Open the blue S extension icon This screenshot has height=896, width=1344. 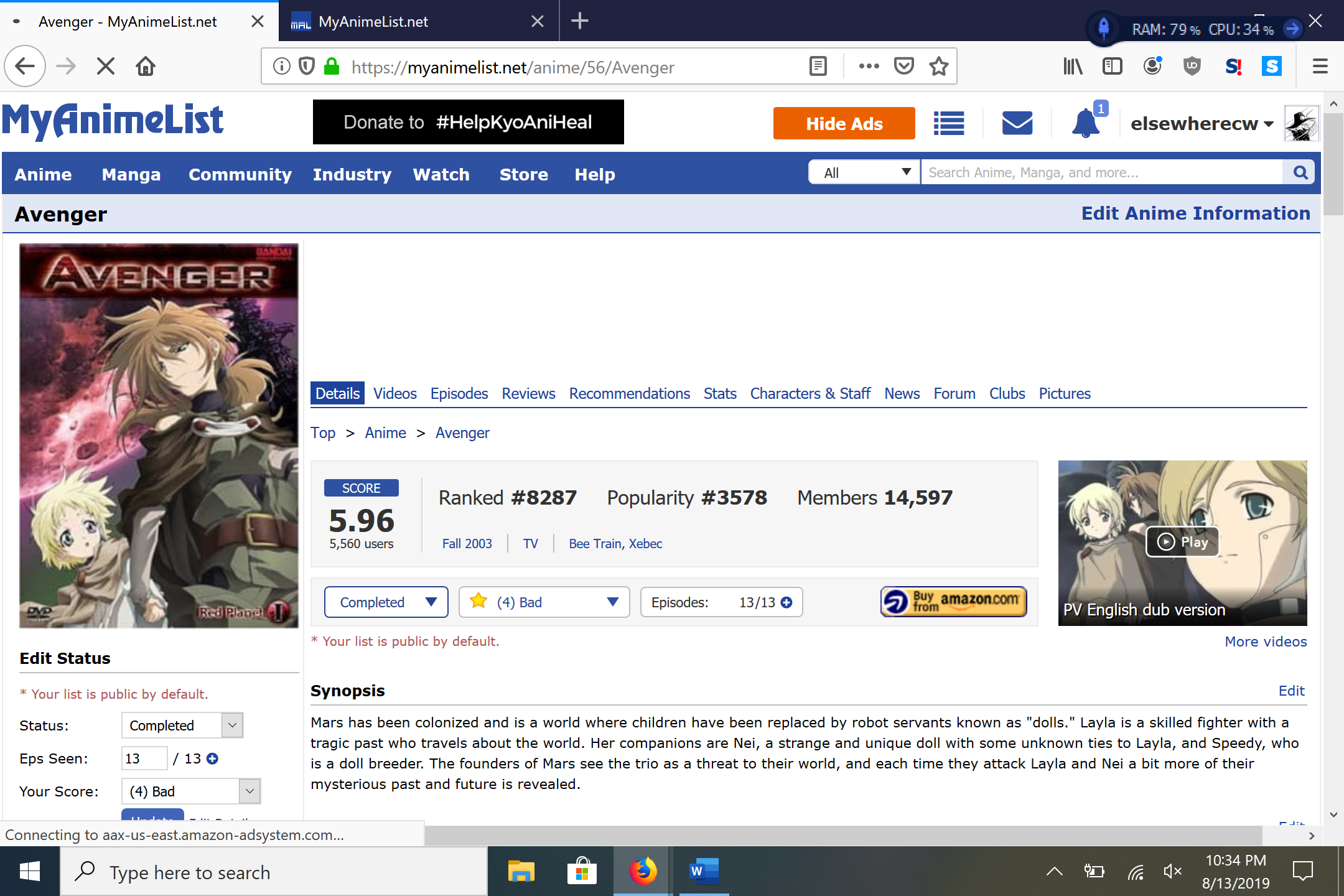coord(1271,66)
